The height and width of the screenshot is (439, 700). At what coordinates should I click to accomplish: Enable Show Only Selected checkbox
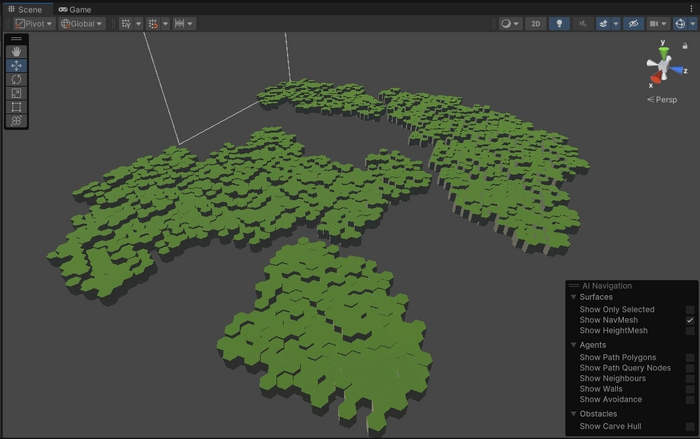click(690, 310)
